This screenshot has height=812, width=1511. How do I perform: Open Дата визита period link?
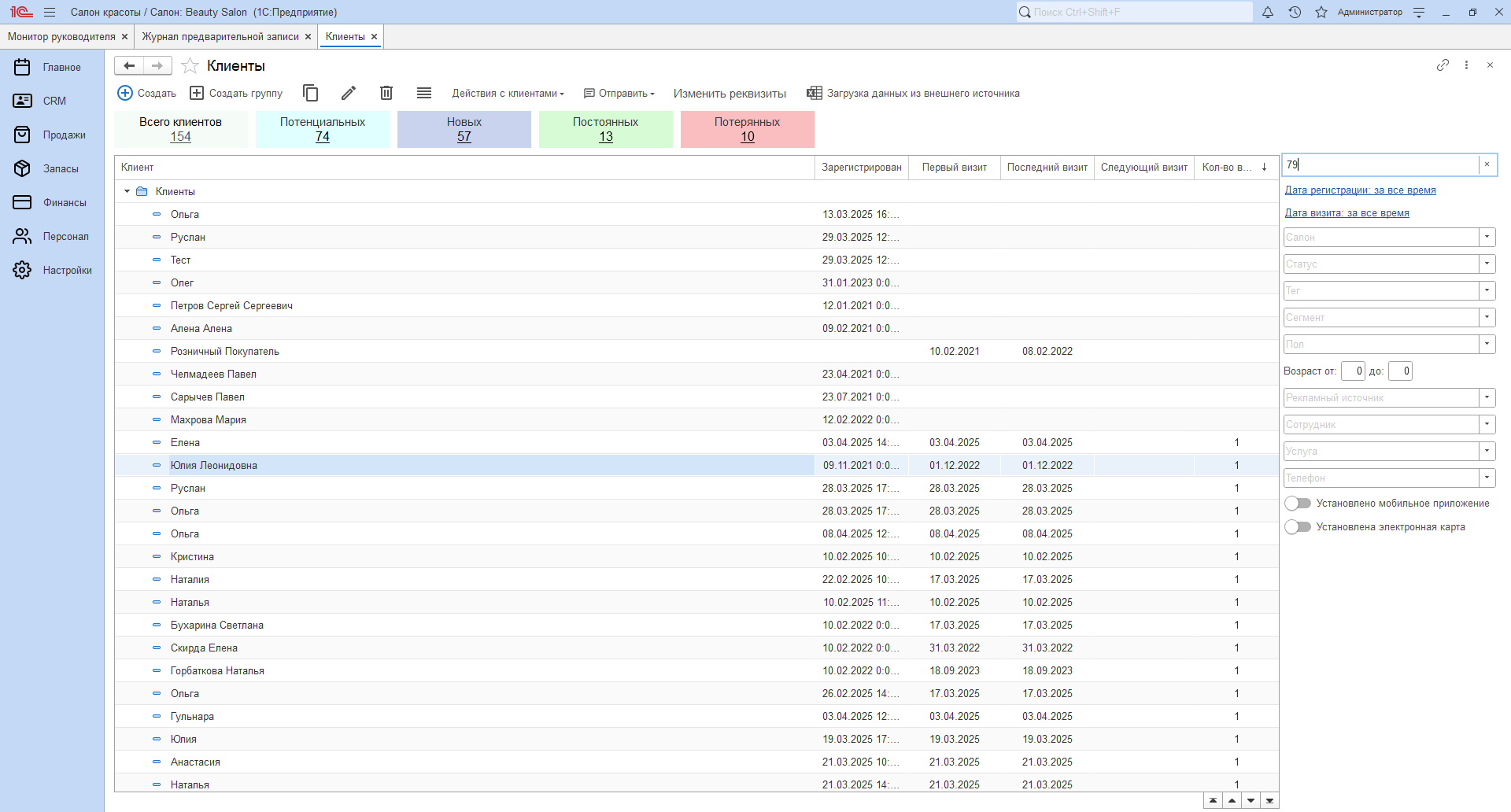[1347, 213]
